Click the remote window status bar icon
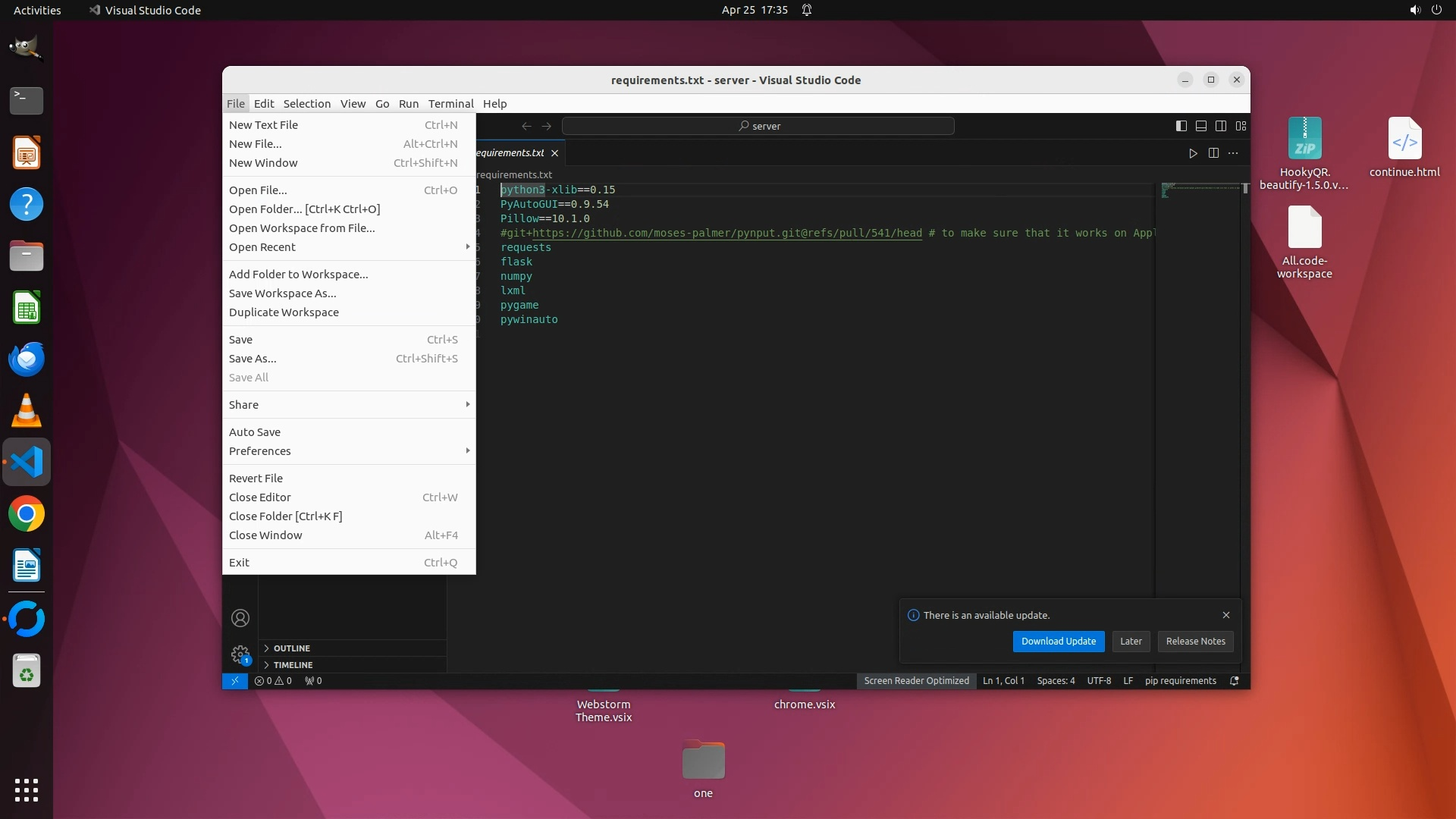This screenshot has width=1456, height=819. click(235, 681)
